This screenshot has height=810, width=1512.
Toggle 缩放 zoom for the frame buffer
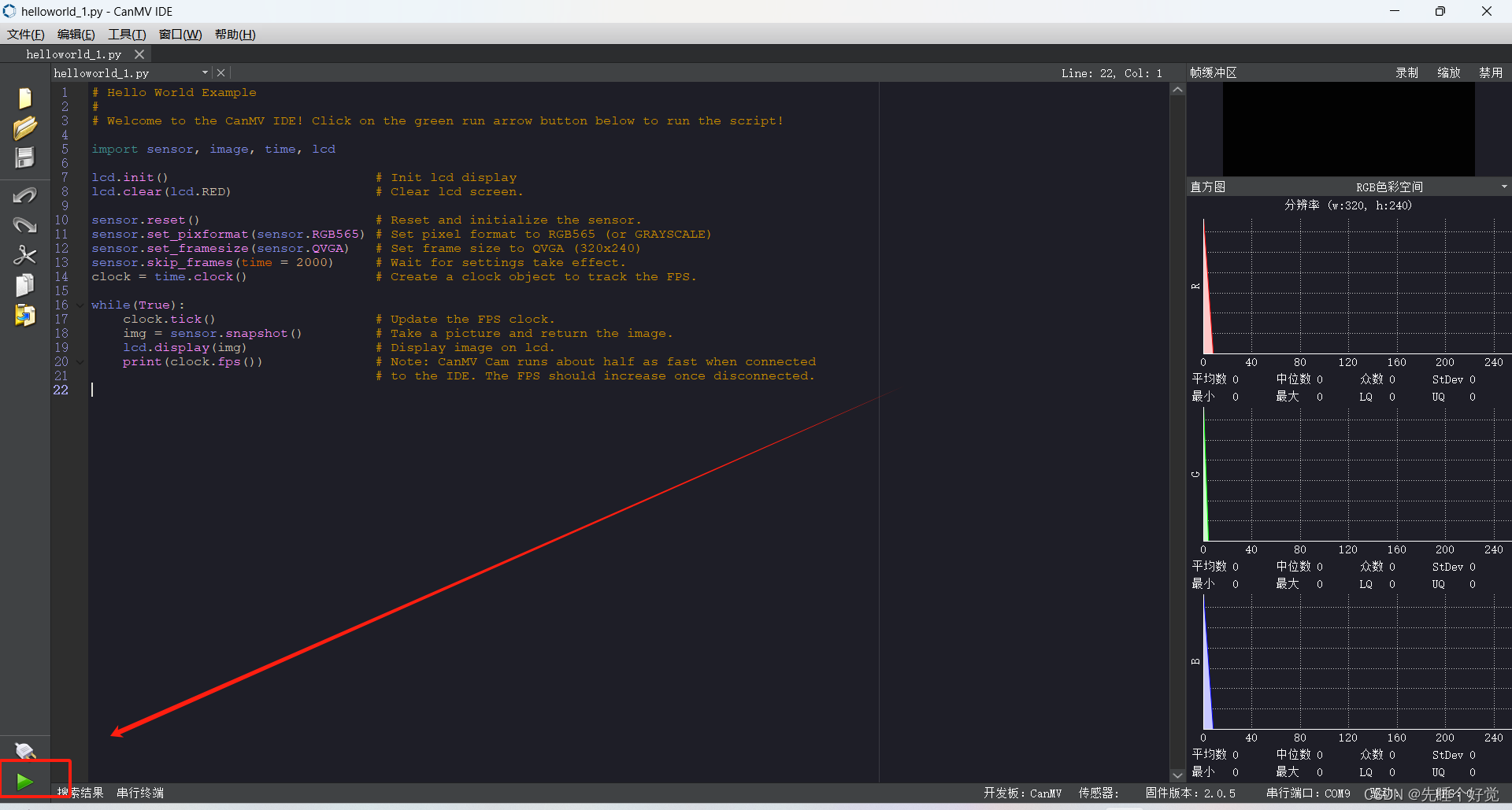[x=1448, y=72]
